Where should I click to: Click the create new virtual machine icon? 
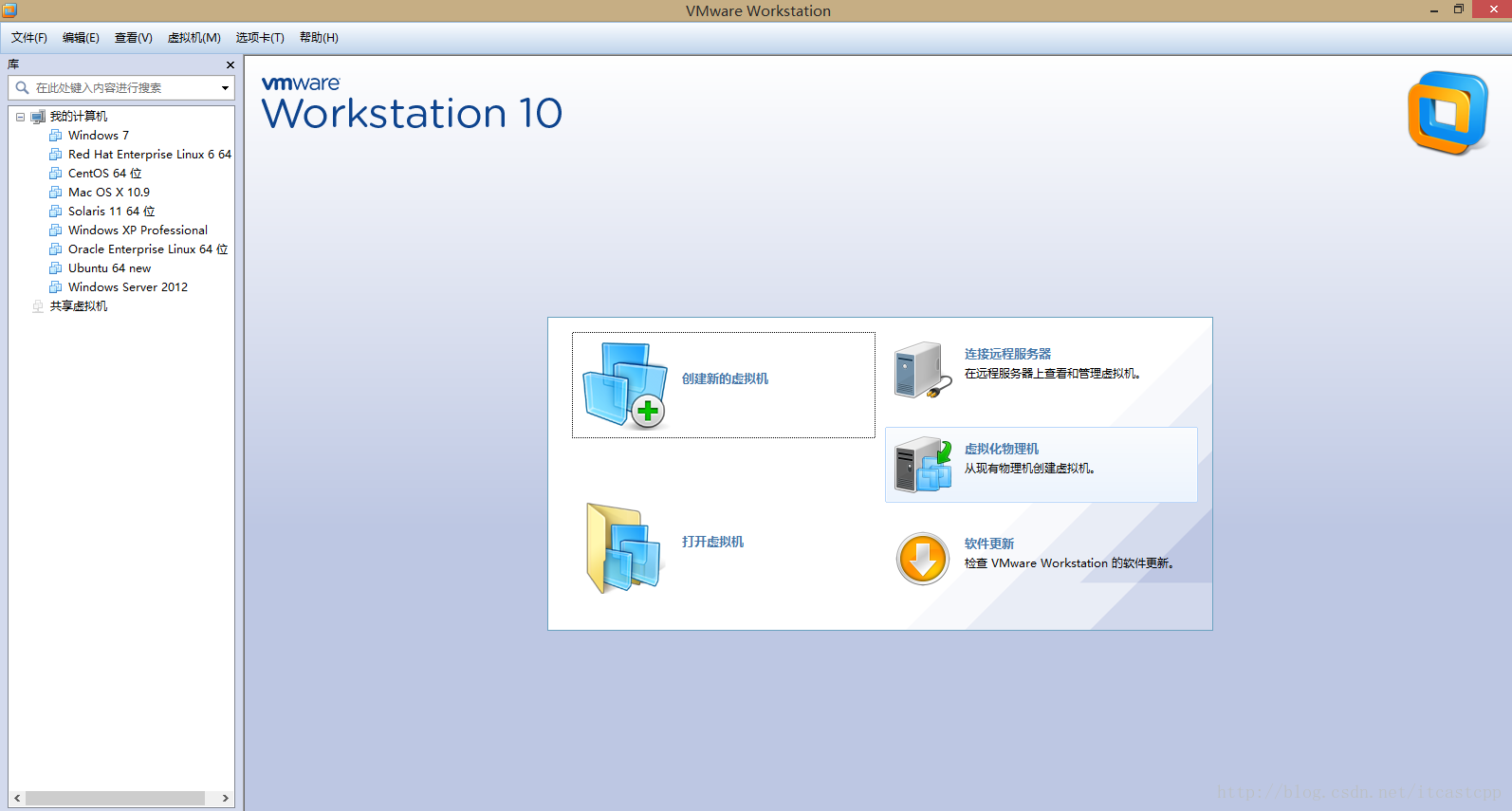[624, 385]
